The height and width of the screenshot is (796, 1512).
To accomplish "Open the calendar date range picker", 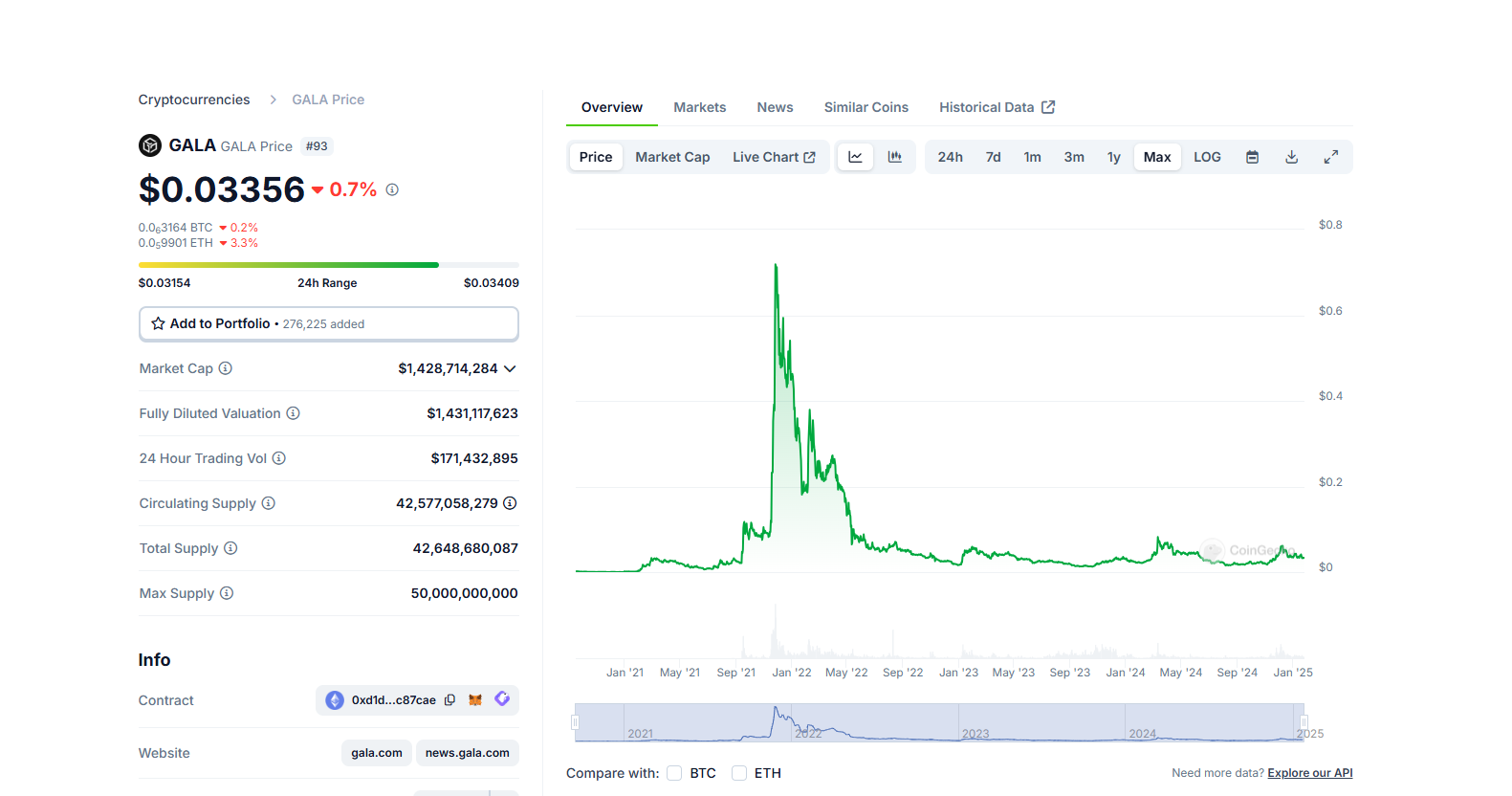I will point(1252,157).
